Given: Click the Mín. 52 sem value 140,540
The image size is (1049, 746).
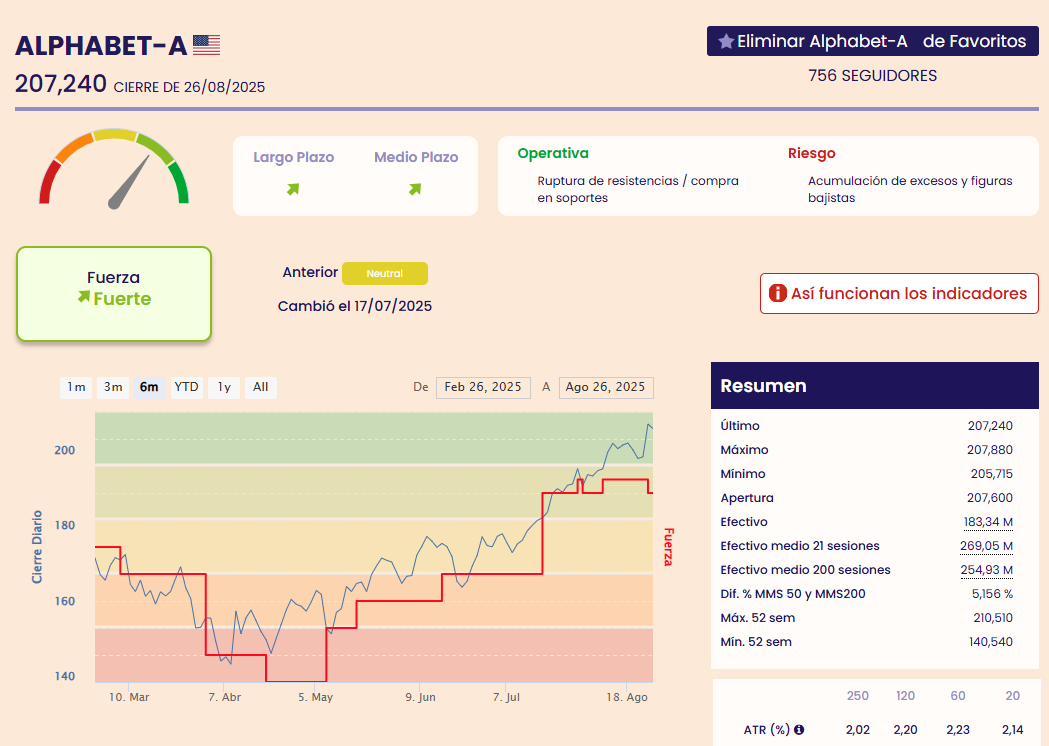Looking at the screenshot, I should click(991, 642).
